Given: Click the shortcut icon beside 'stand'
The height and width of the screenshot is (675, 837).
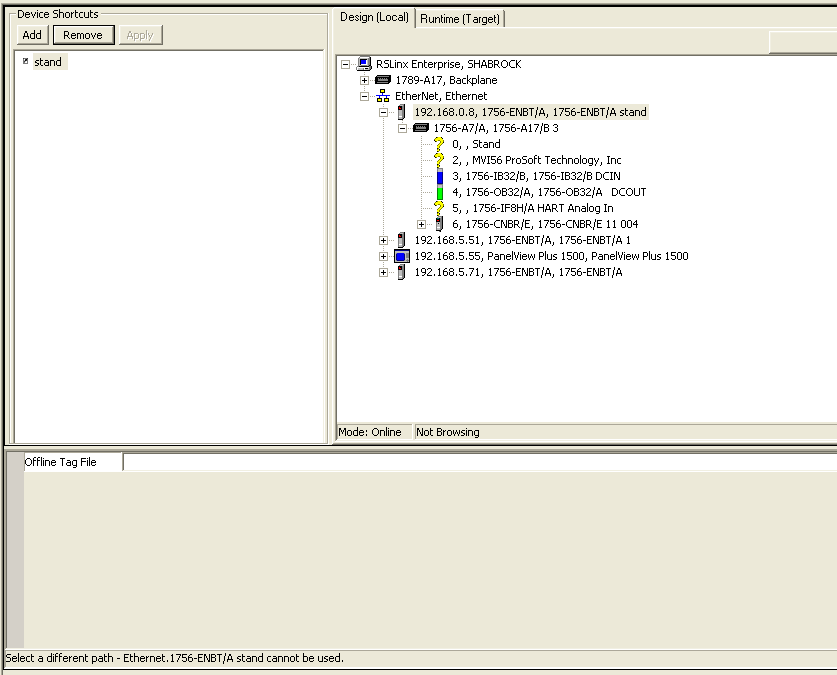Looking at the screenshot, I should (x=25, y=61).
